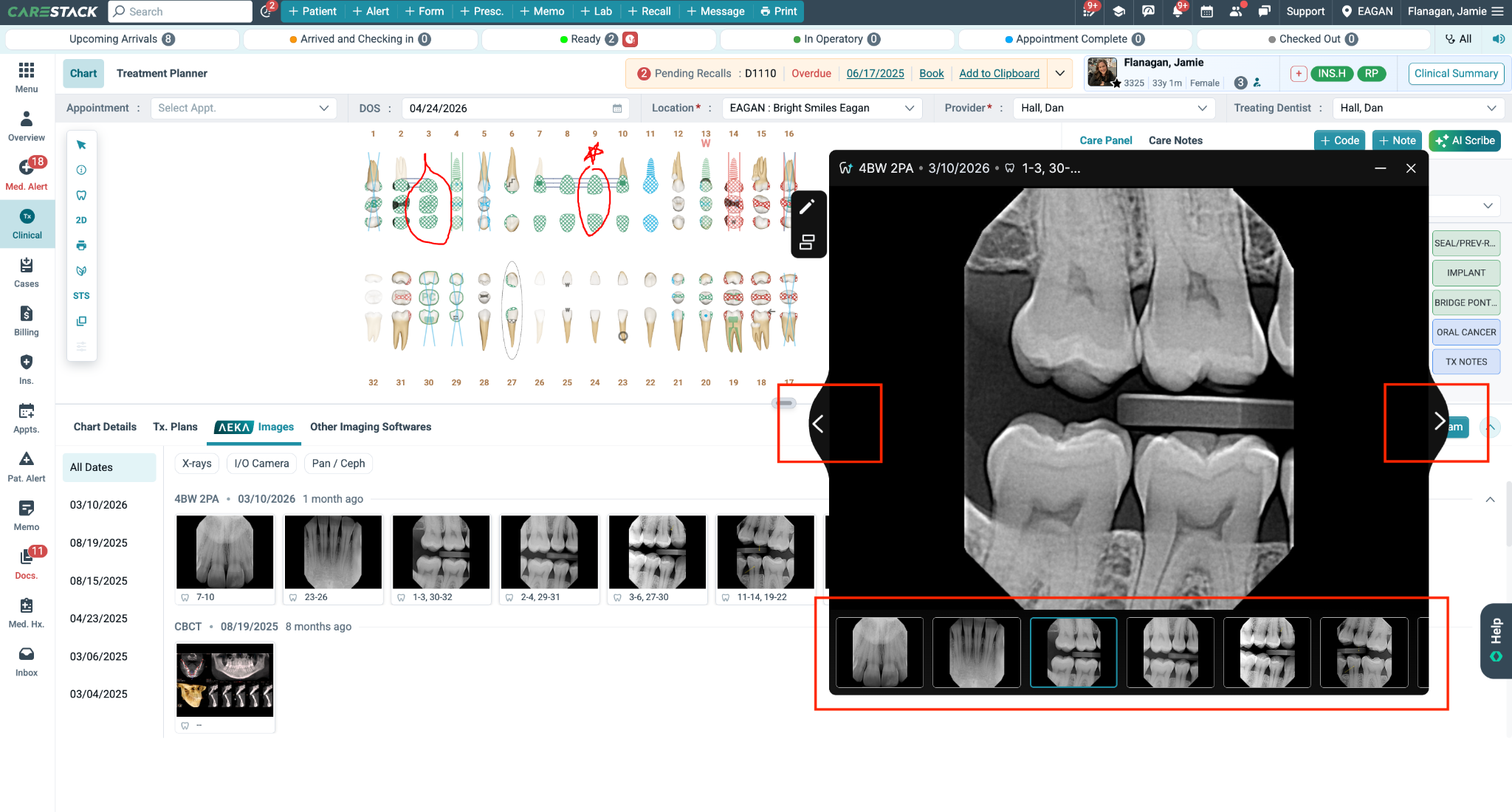This screenshot has width=1512, height=812.
Task: Show previous X-ray image
Action: coord(818,423)
